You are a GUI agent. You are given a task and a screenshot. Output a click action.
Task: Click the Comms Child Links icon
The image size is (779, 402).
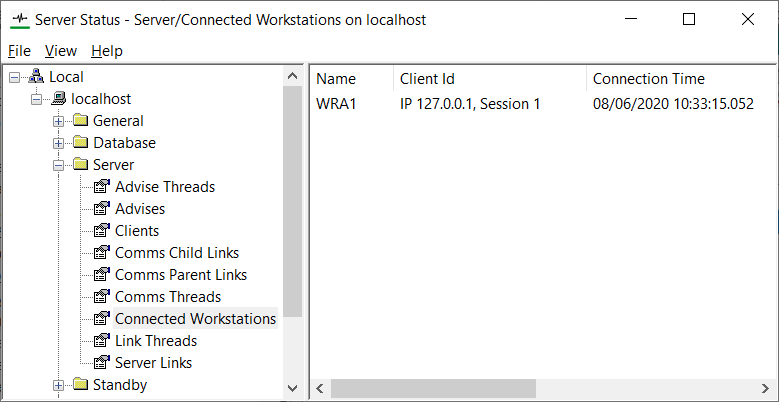pos(101,253)
